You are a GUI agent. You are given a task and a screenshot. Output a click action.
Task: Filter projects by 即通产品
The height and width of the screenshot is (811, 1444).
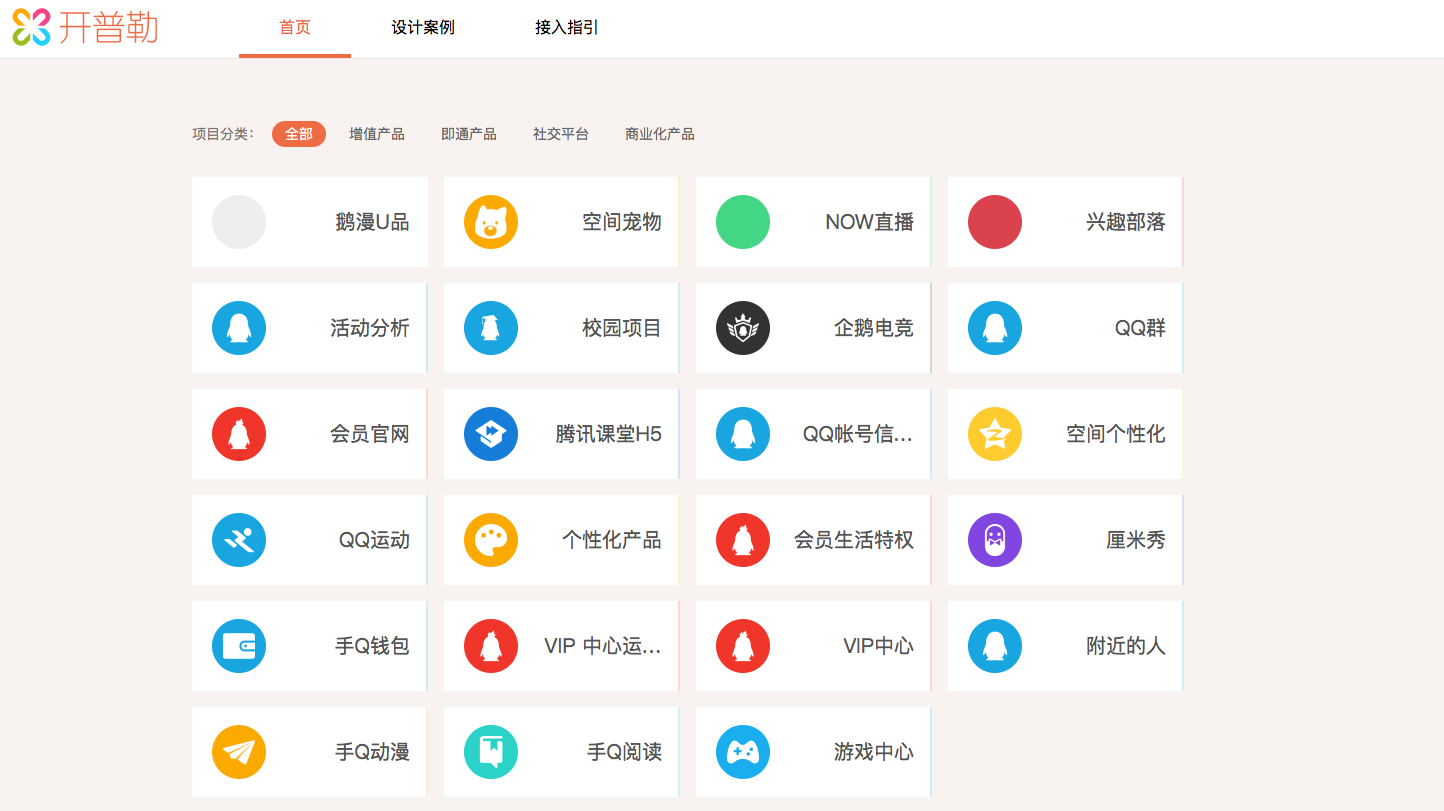point(469,134)
